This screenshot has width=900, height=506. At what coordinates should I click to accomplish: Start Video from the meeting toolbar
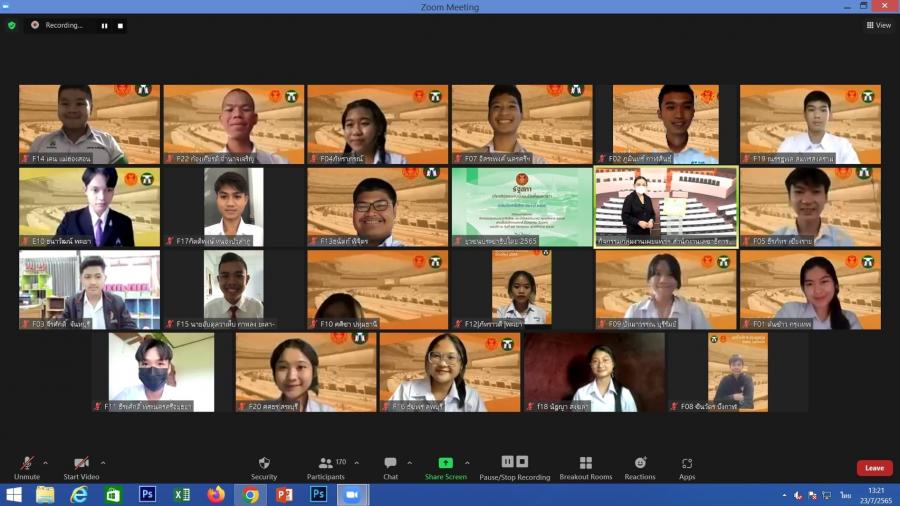point(82,467)
